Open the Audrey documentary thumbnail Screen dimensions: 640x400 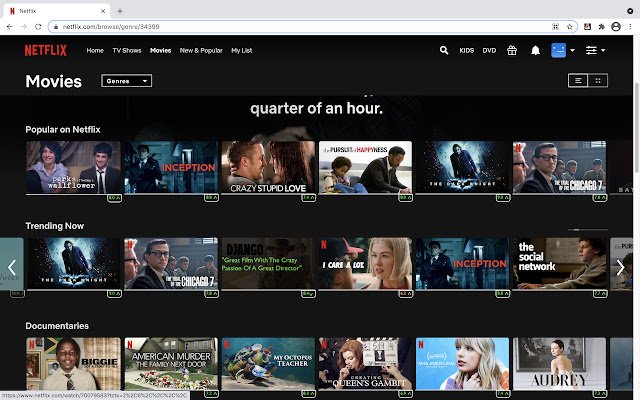tap(560, 364)
